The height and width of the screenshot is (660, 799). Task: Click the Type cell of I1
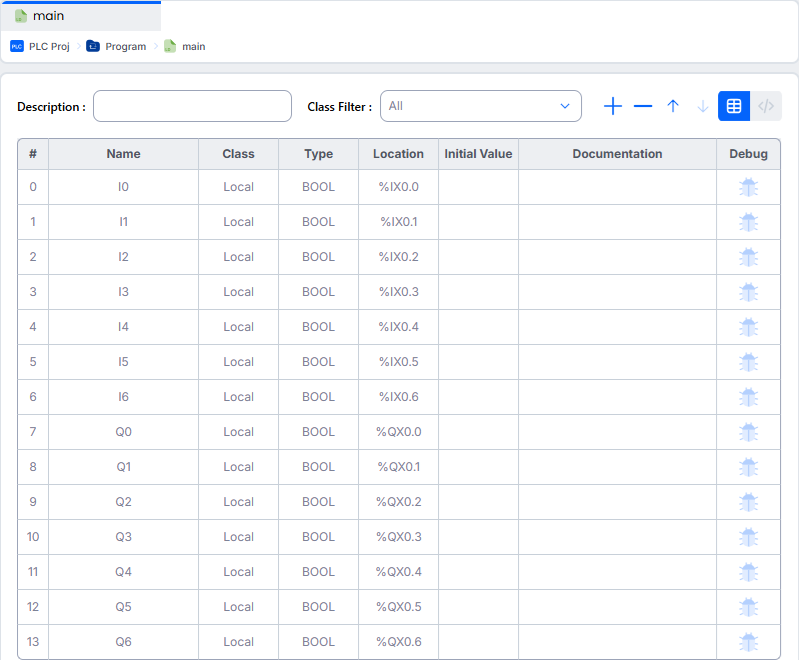pos(318,222)
